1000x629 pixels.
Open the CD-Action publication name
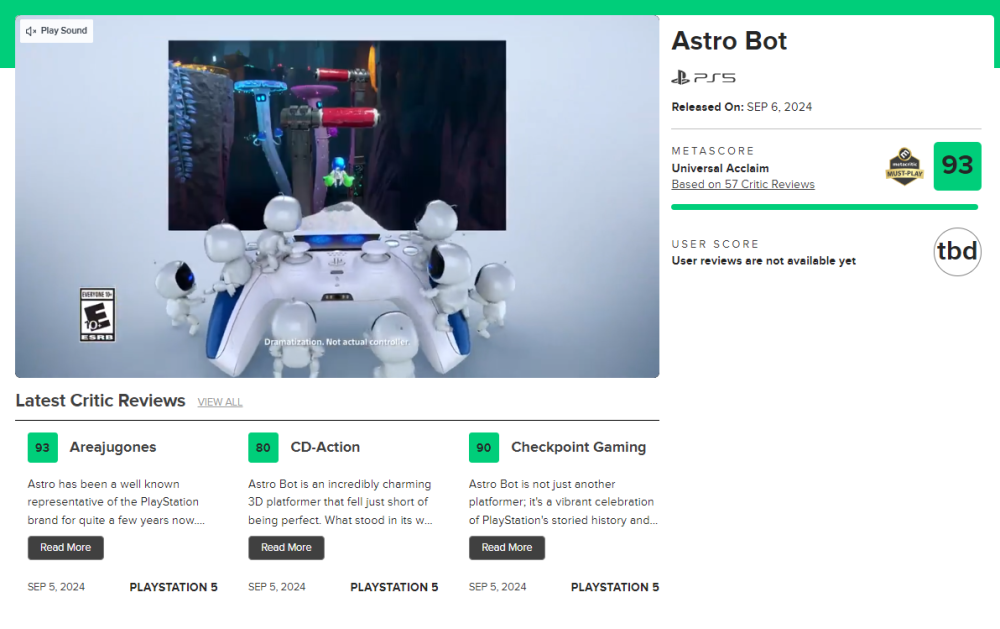tap(325, 447)
